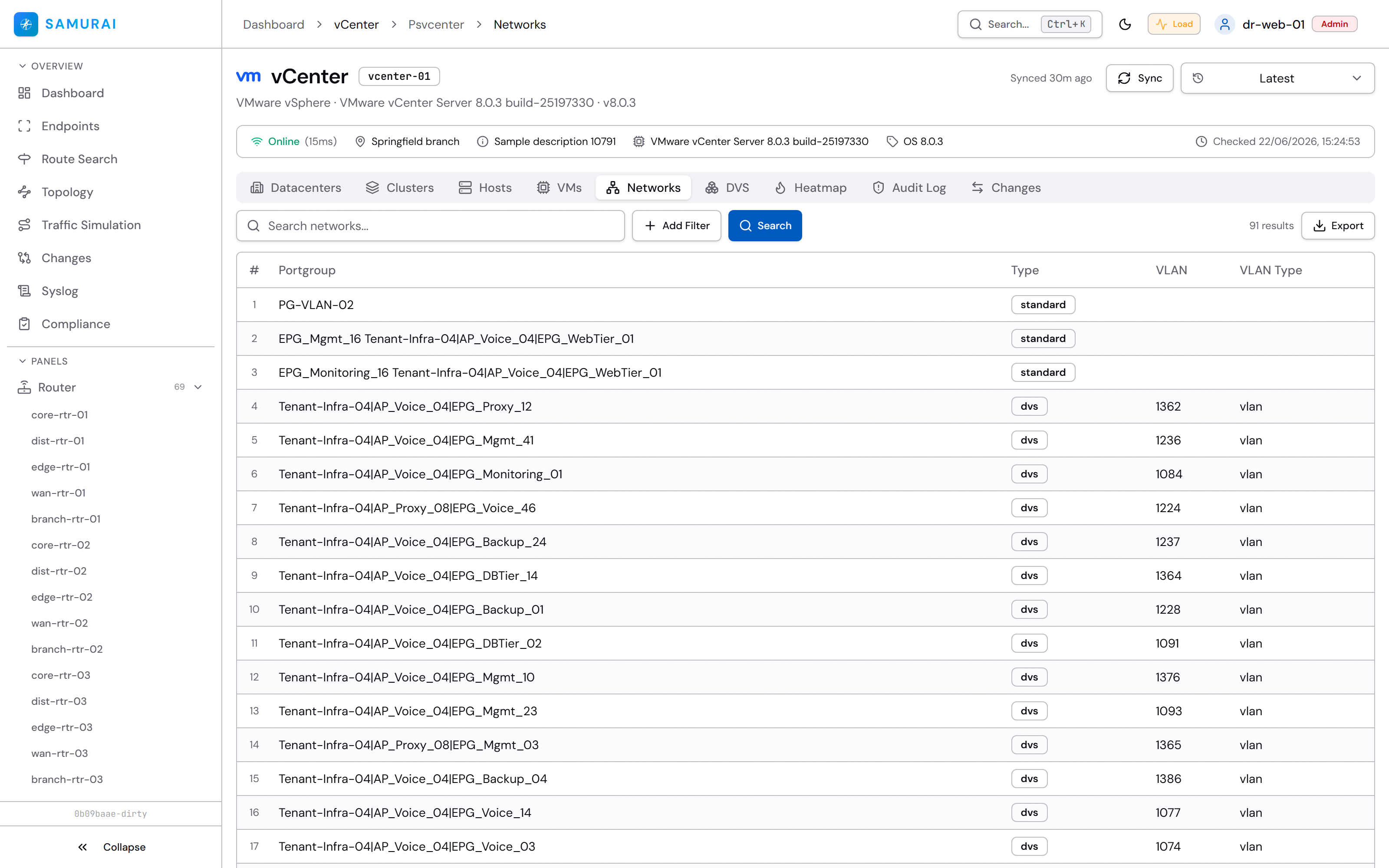
Task: Click the dvs badge in row 10
Action: (1029, 609)
